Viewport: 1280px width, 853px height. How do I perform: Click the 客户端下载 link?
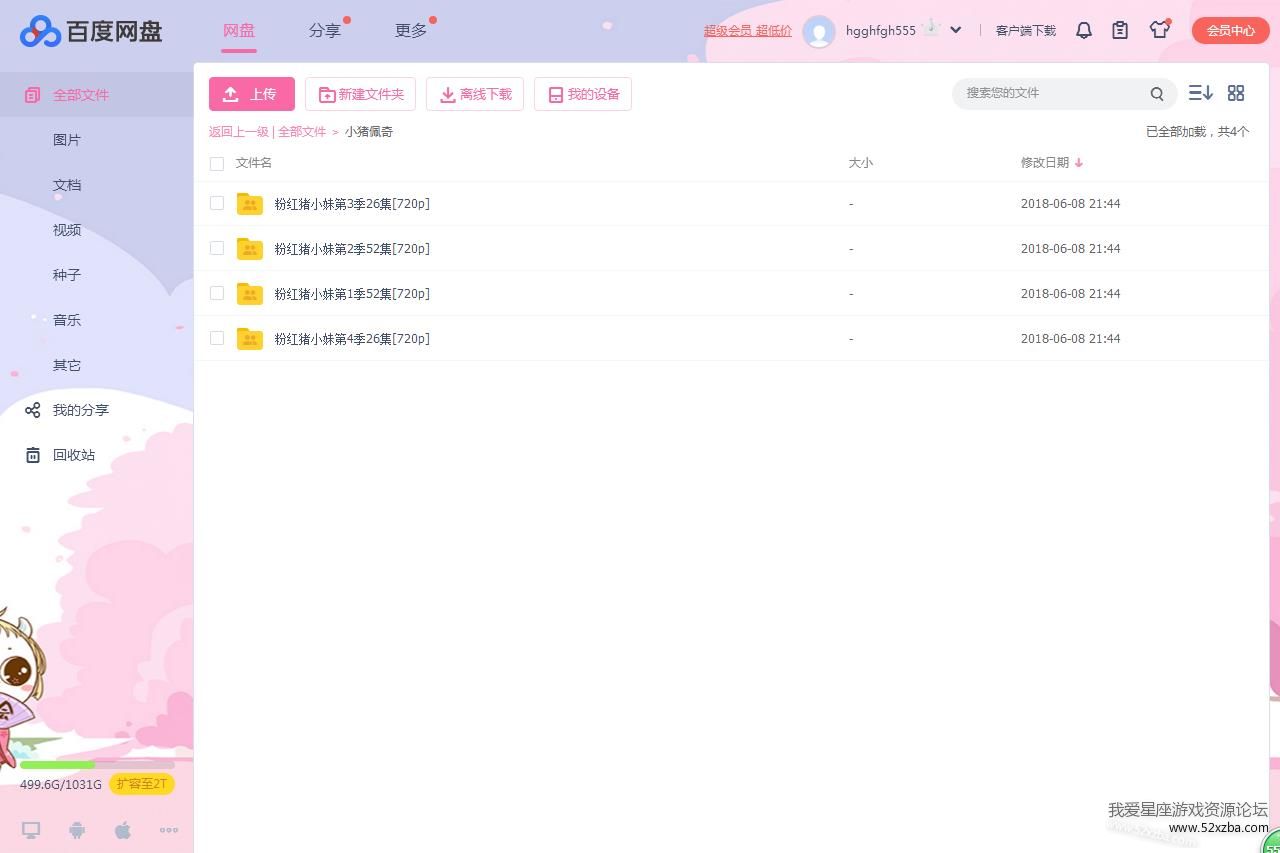(1026, 31)
